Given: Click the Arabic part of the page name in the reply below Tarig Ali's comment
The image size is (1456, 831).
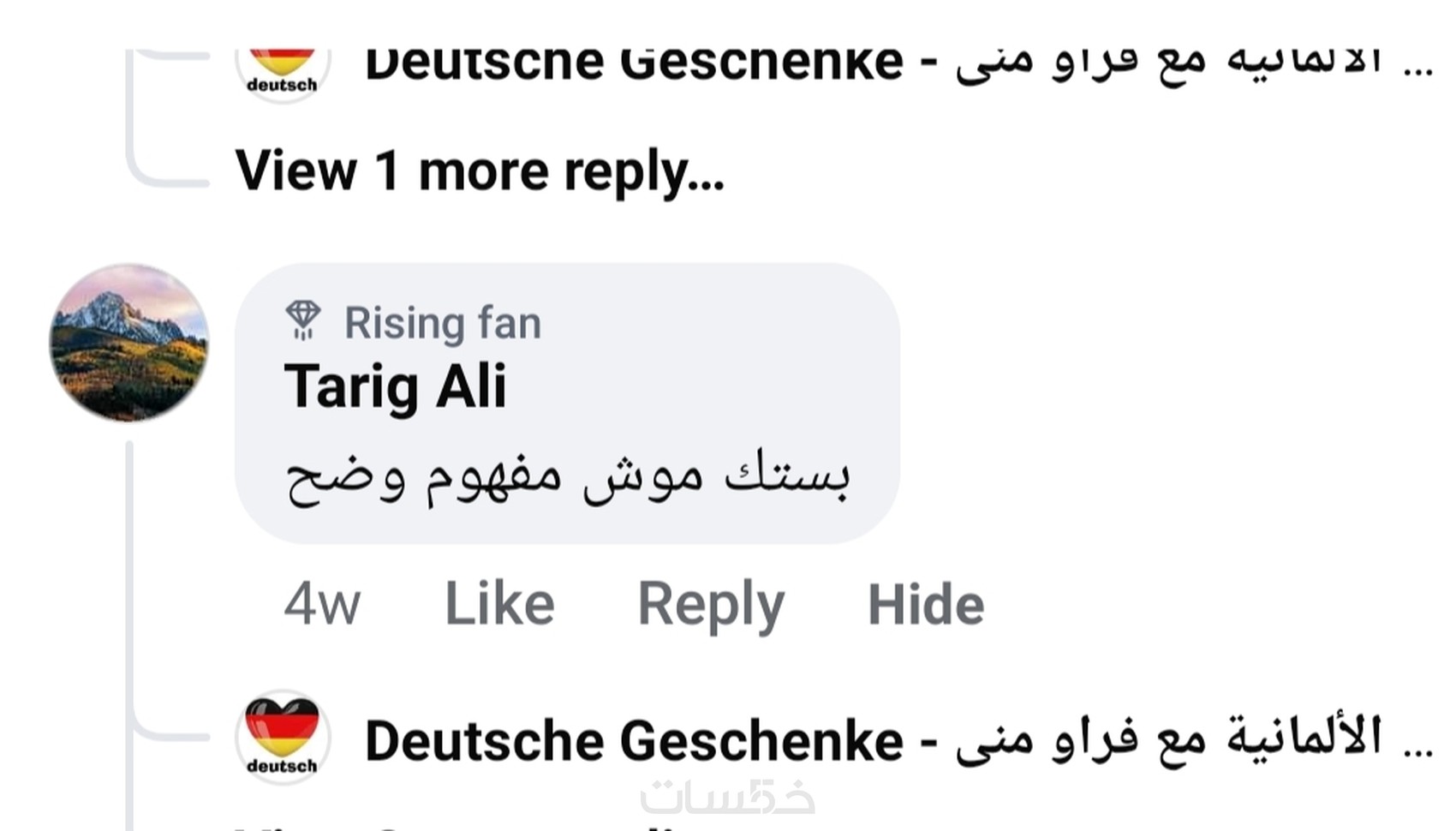Looking at the screenshot, I should coord(1168,737).
